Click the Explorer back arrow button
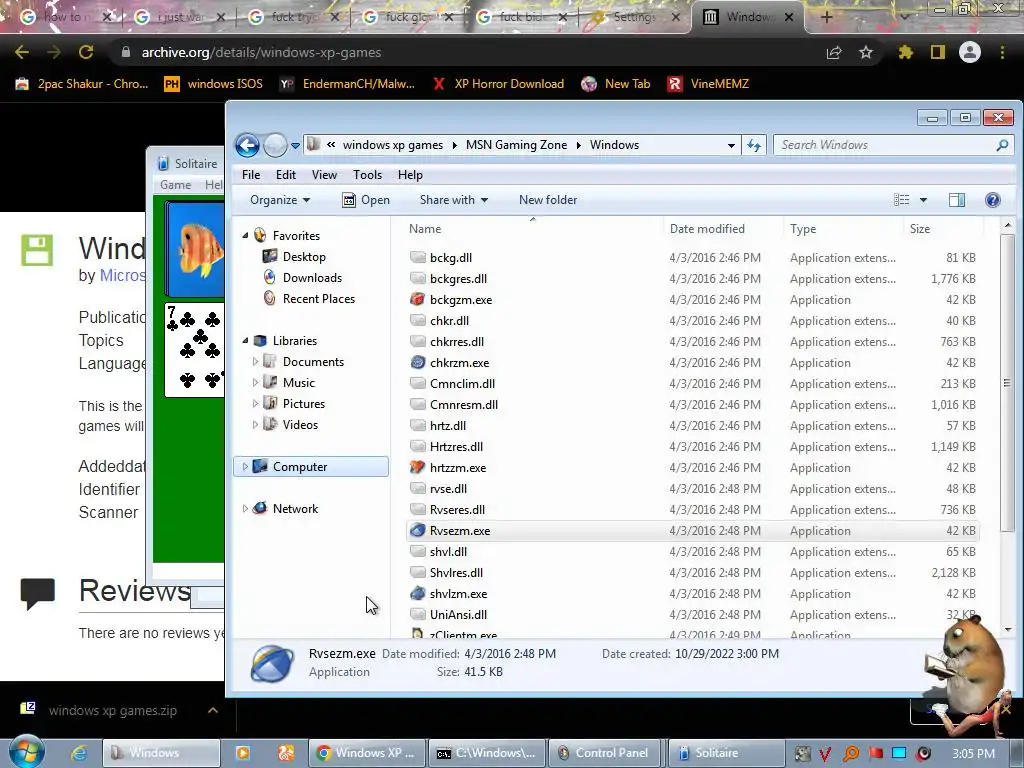Screen dimensions: 1024x768 248,145
